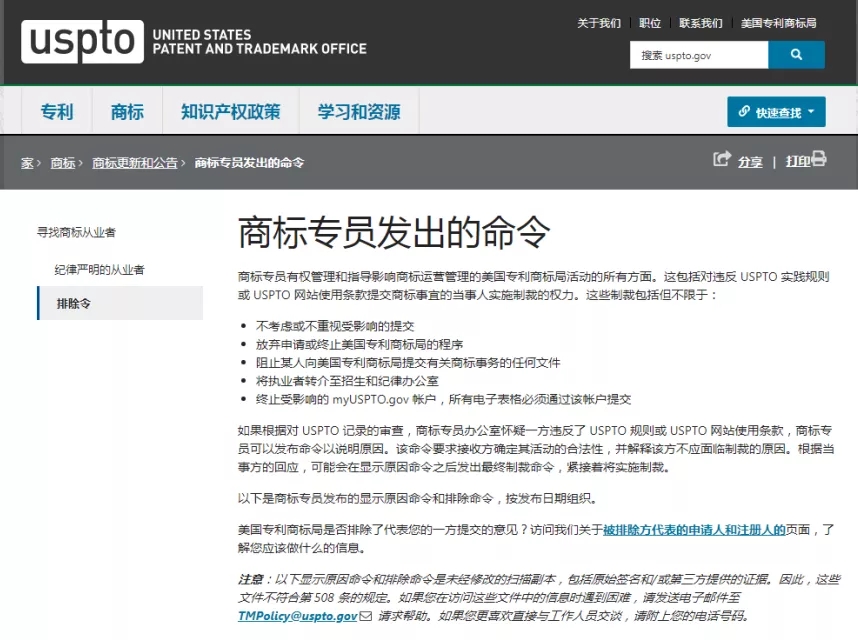Open the 专利 navigation tab
Image resolution: width=858 pixels, height=640 pixels.
(56, 112)
